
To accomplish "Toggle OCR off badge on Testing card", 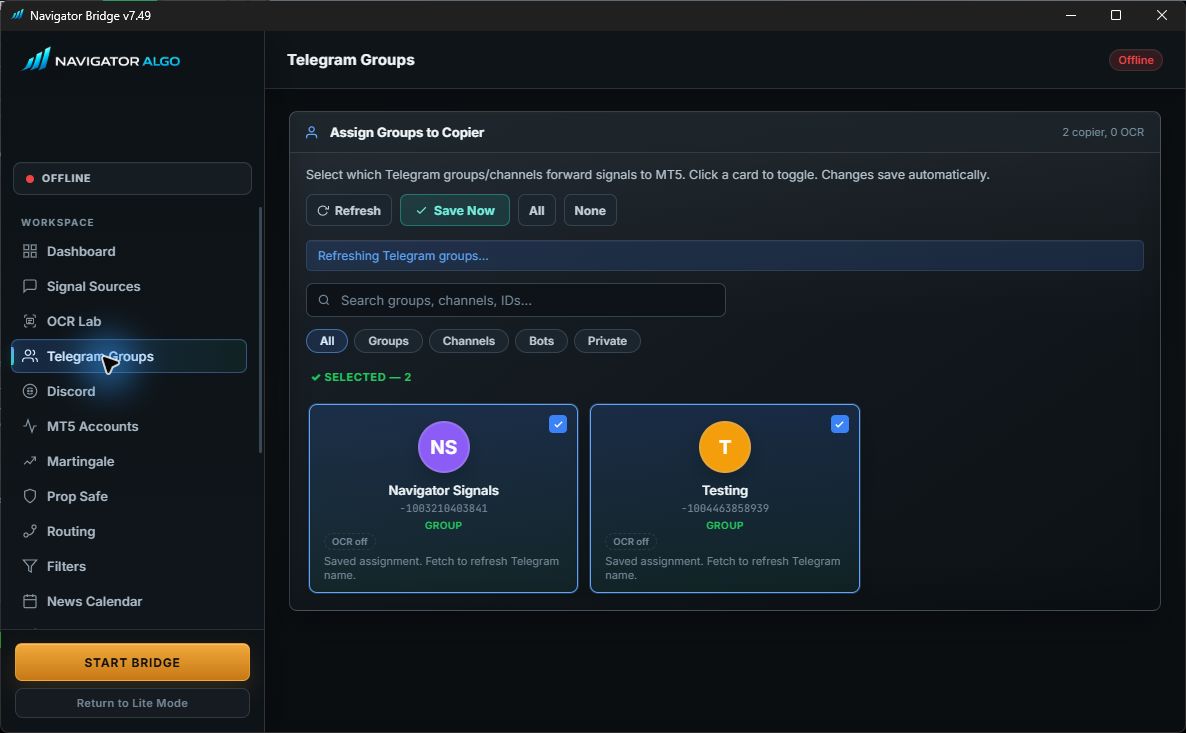I will click(x=631, y=542).
